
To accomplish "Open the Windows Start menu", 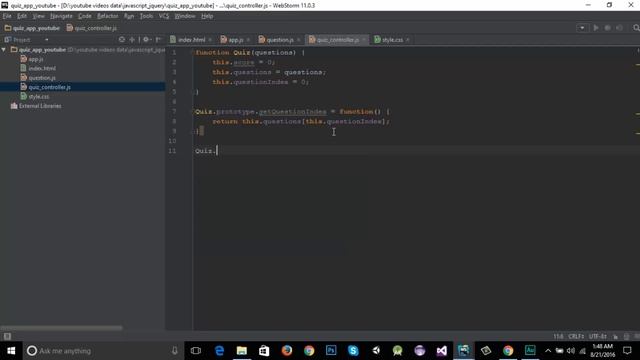I will (11, 351).
